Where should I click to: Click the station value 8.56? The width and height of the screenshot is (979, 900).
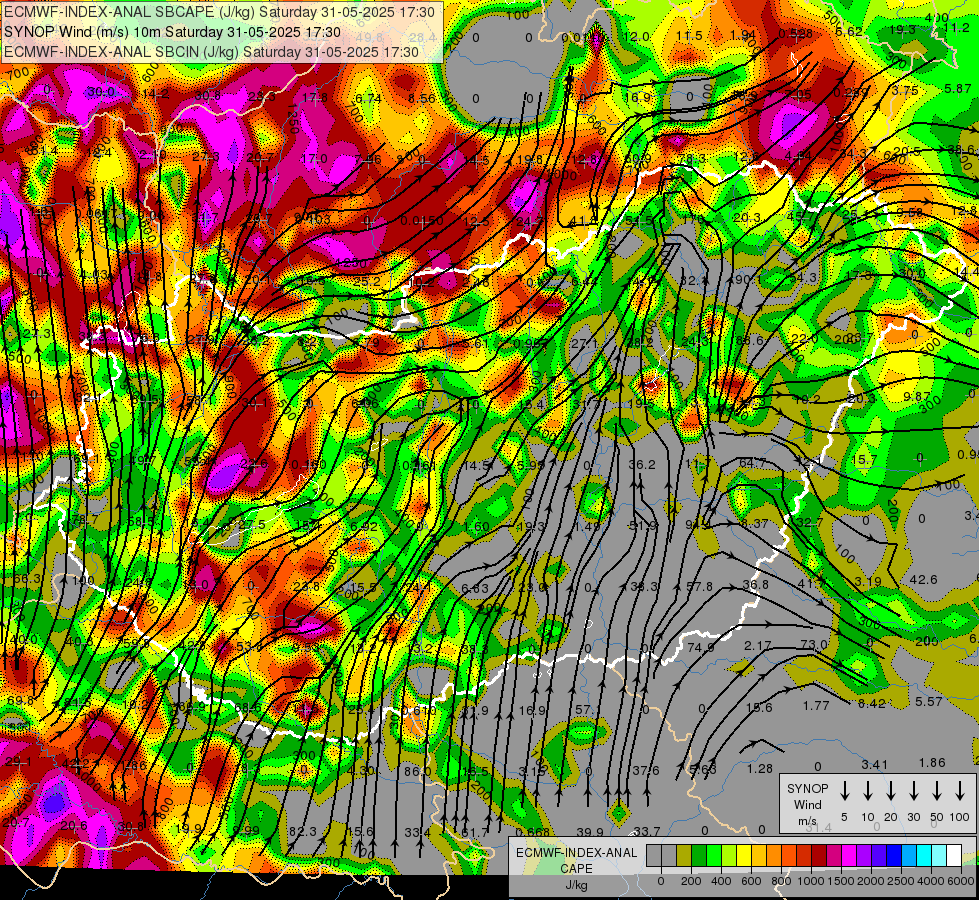click(422, 98)
